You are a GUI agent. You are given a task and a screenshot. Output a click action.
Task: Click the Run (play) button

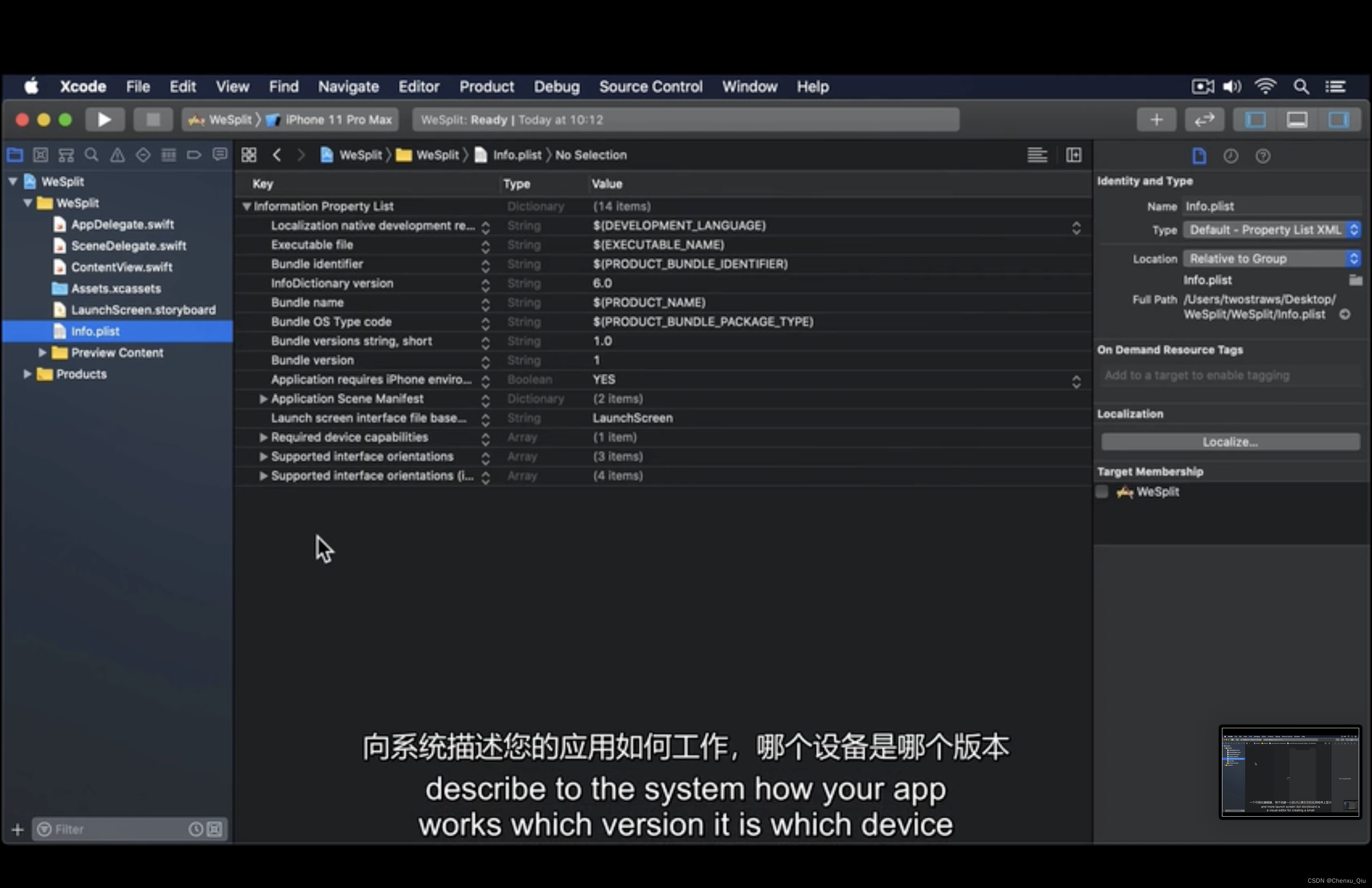pyautogui.click(x=105, y=120)
